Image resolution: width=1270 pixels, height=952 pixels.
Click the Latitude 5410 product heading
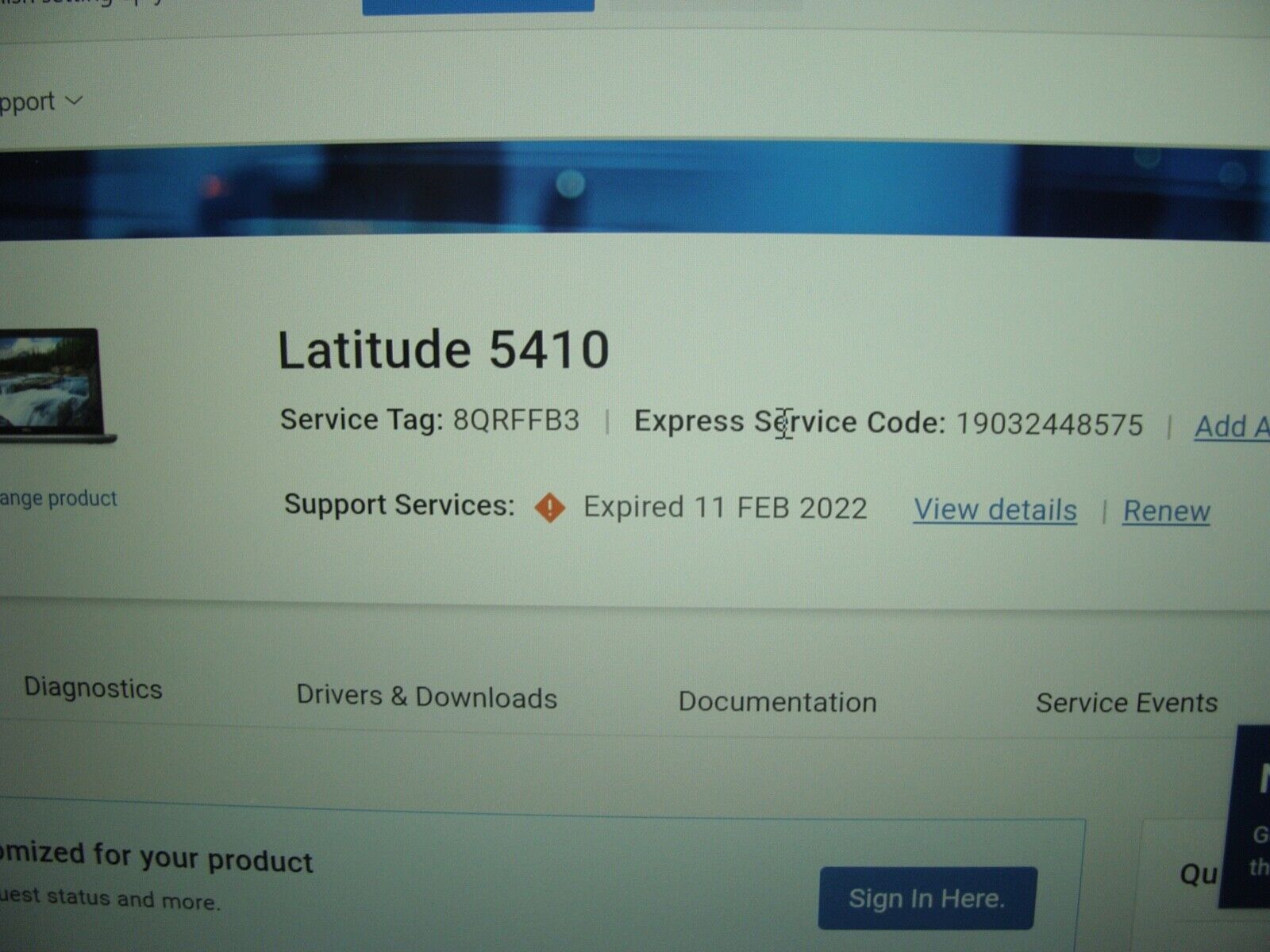coord(444,350)
